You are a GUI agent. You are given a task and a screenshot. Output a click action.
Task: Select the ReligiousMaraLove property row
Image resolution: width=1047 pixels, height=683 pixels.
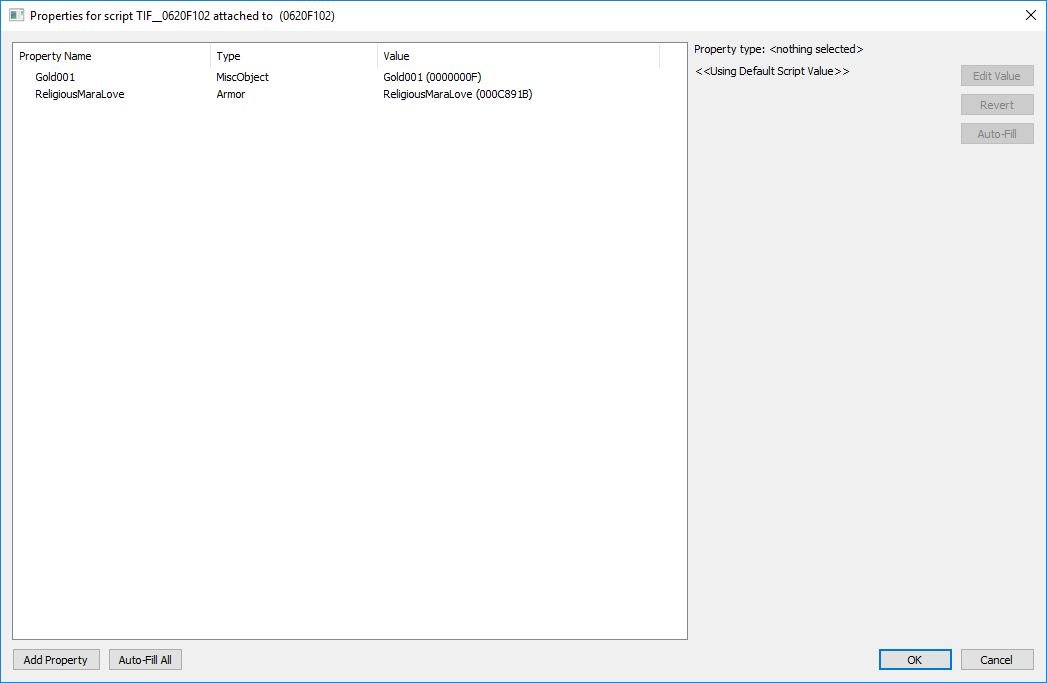pos(79,94)
